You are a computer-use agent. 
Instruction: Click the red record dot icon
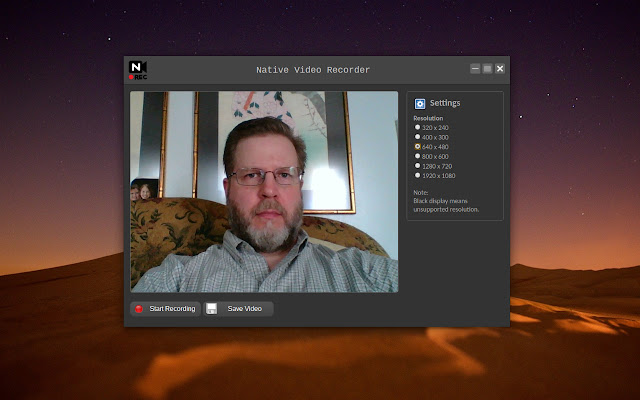pyautogui.click(x=139, y=309)
